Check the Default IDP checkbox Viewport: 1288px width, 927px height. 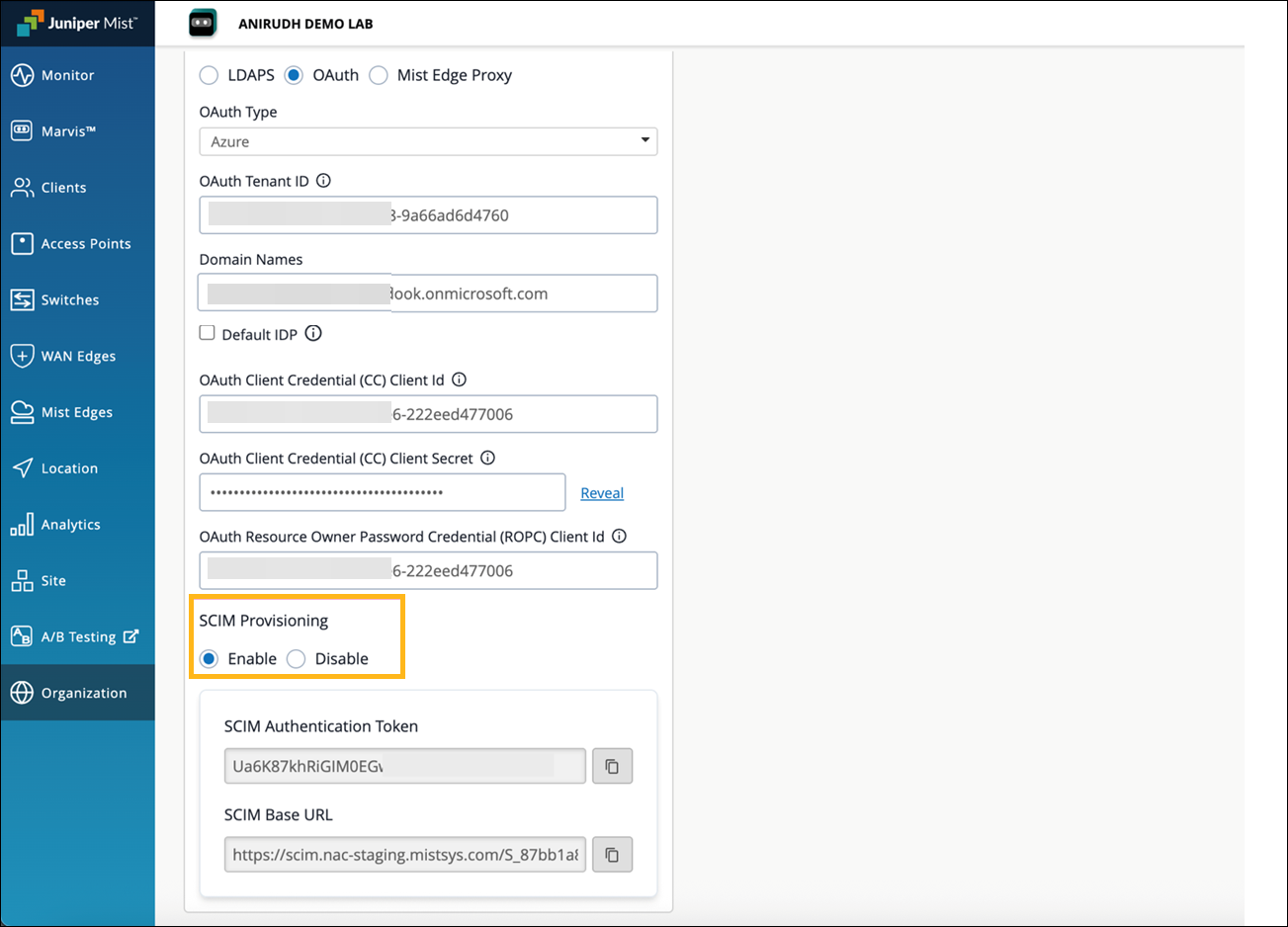click(x=208, y=333)
